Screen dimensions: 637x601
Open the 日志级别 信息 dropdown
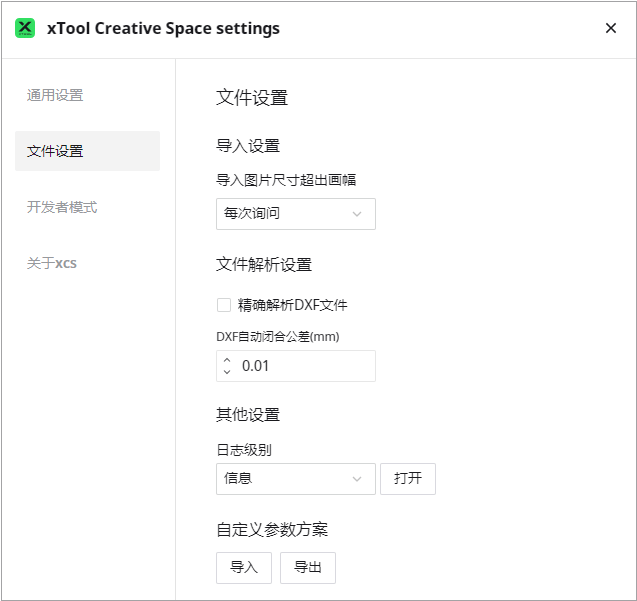(x=296, y=479)
